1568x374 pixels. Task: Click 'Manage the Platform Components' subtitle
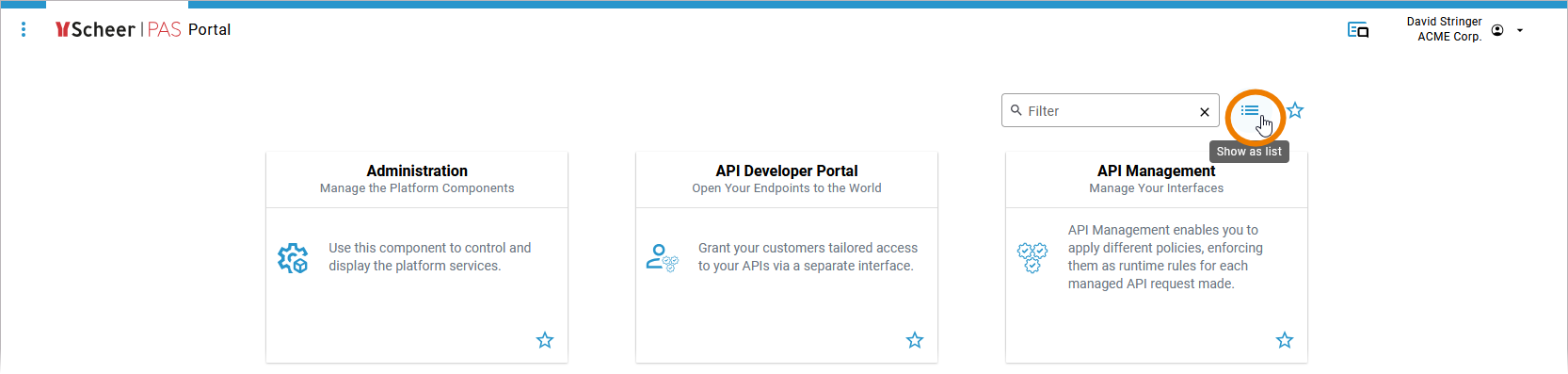click(417, 188)
